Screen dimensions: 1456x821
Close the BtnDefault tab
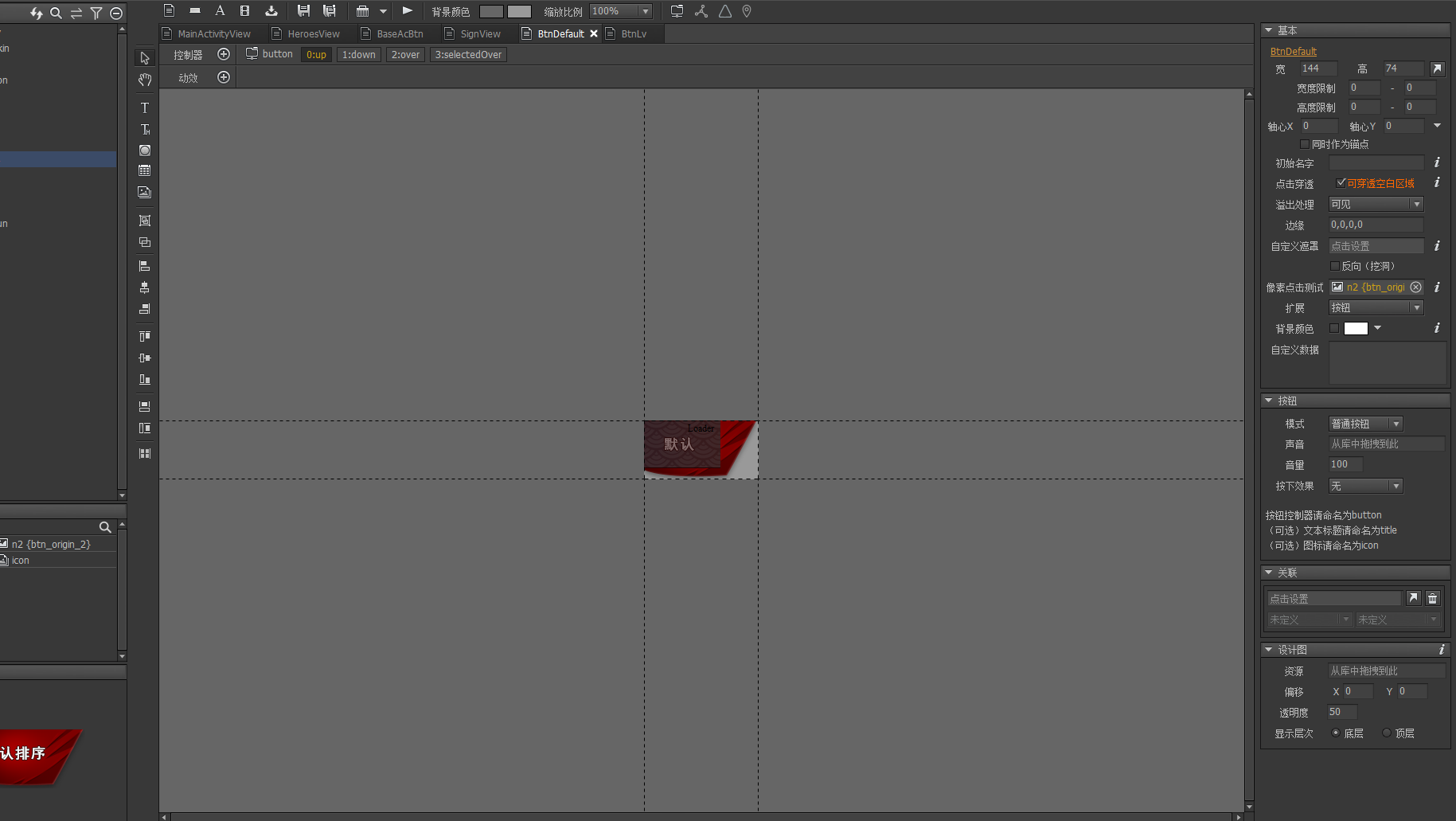(594, 33)
